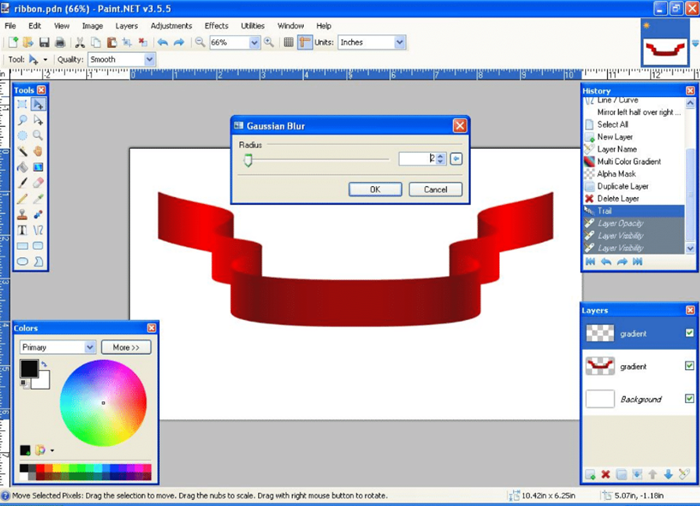Select the Paint Bucket tool
Viewport: 700px width, 506px height.
(x=22, y=167)
